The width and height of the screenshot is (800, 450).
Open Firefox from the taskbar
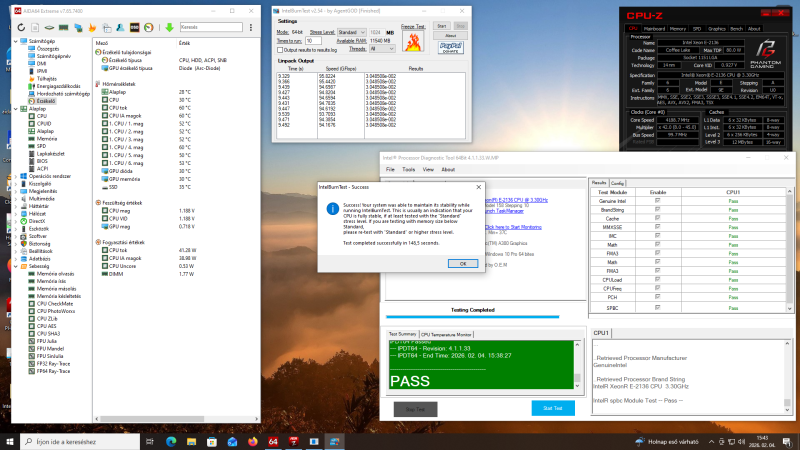253,442
